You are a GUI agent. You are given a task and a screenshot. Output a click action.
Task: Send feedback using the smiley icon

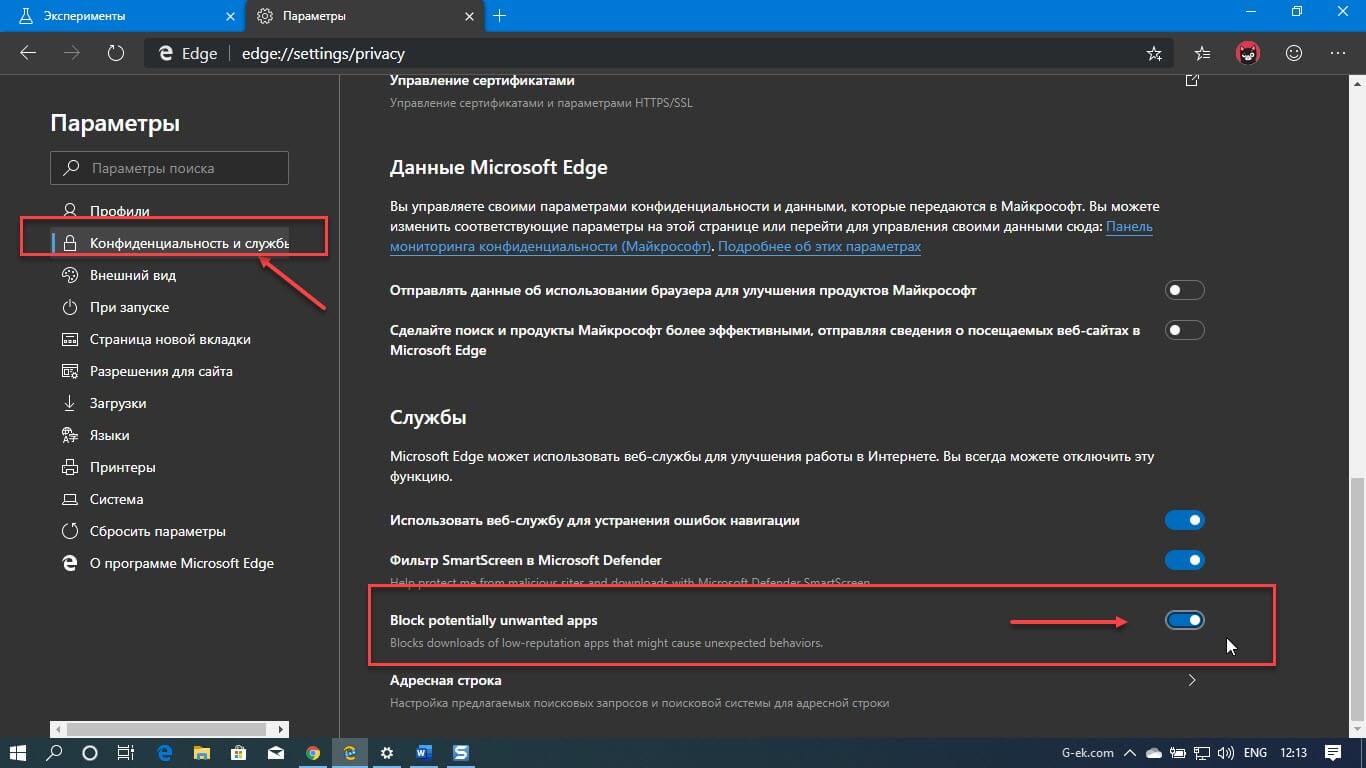[x=1294, y=53]
